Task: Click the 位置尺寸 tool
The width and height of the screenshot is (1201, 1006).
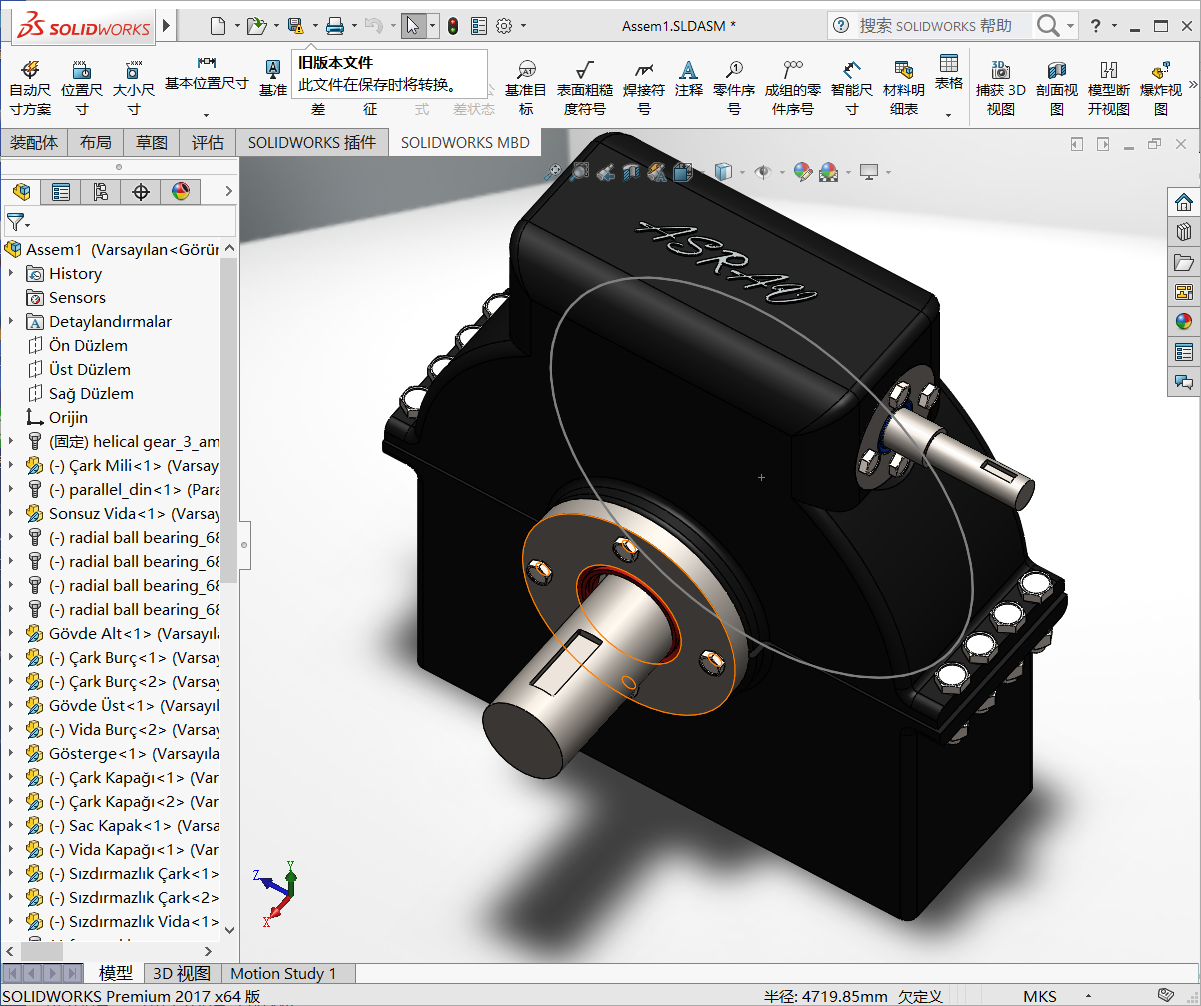Action: pos(82,88)
